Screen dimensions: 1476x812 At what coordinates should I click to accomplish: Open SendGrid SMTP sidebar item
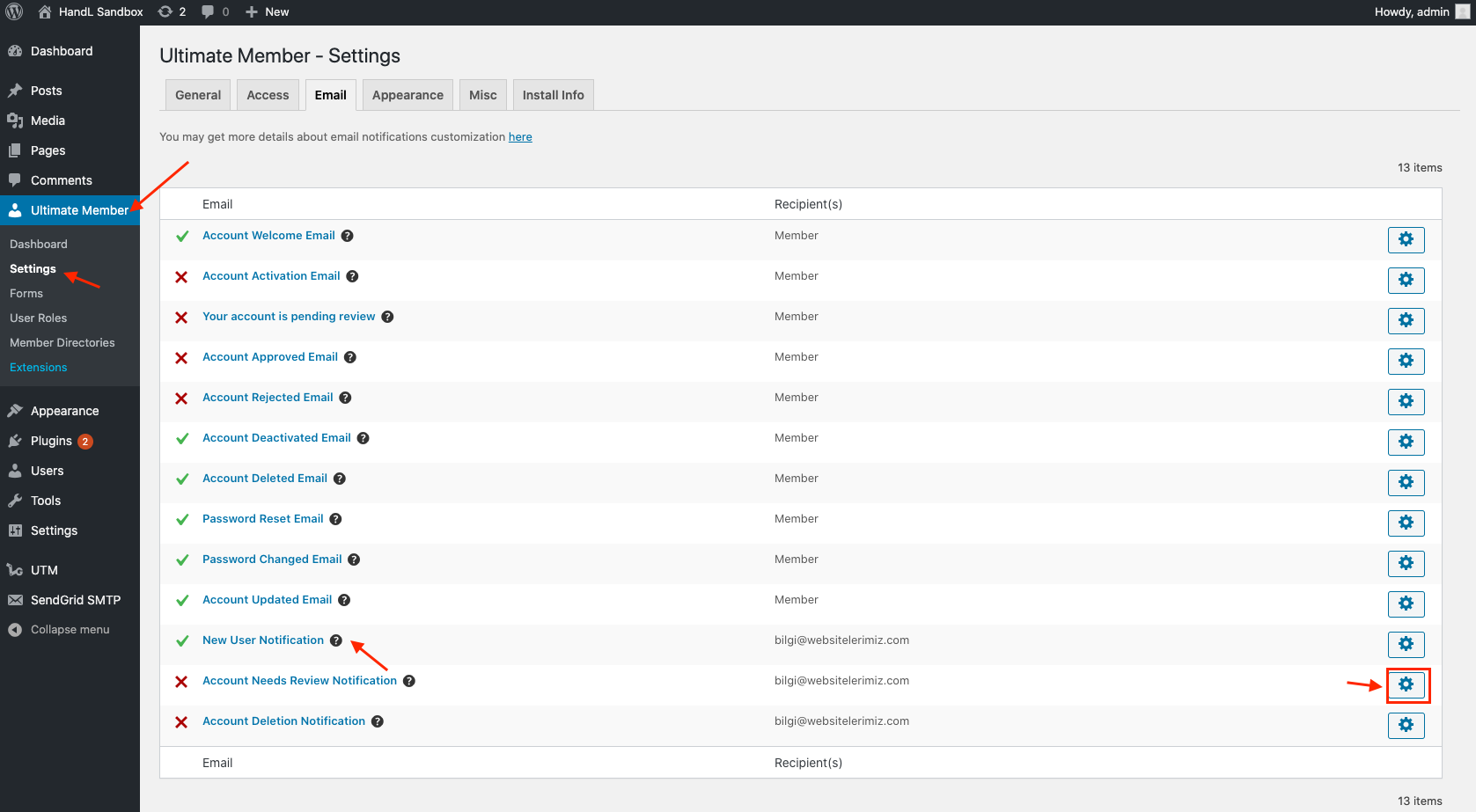coord(75,600)
